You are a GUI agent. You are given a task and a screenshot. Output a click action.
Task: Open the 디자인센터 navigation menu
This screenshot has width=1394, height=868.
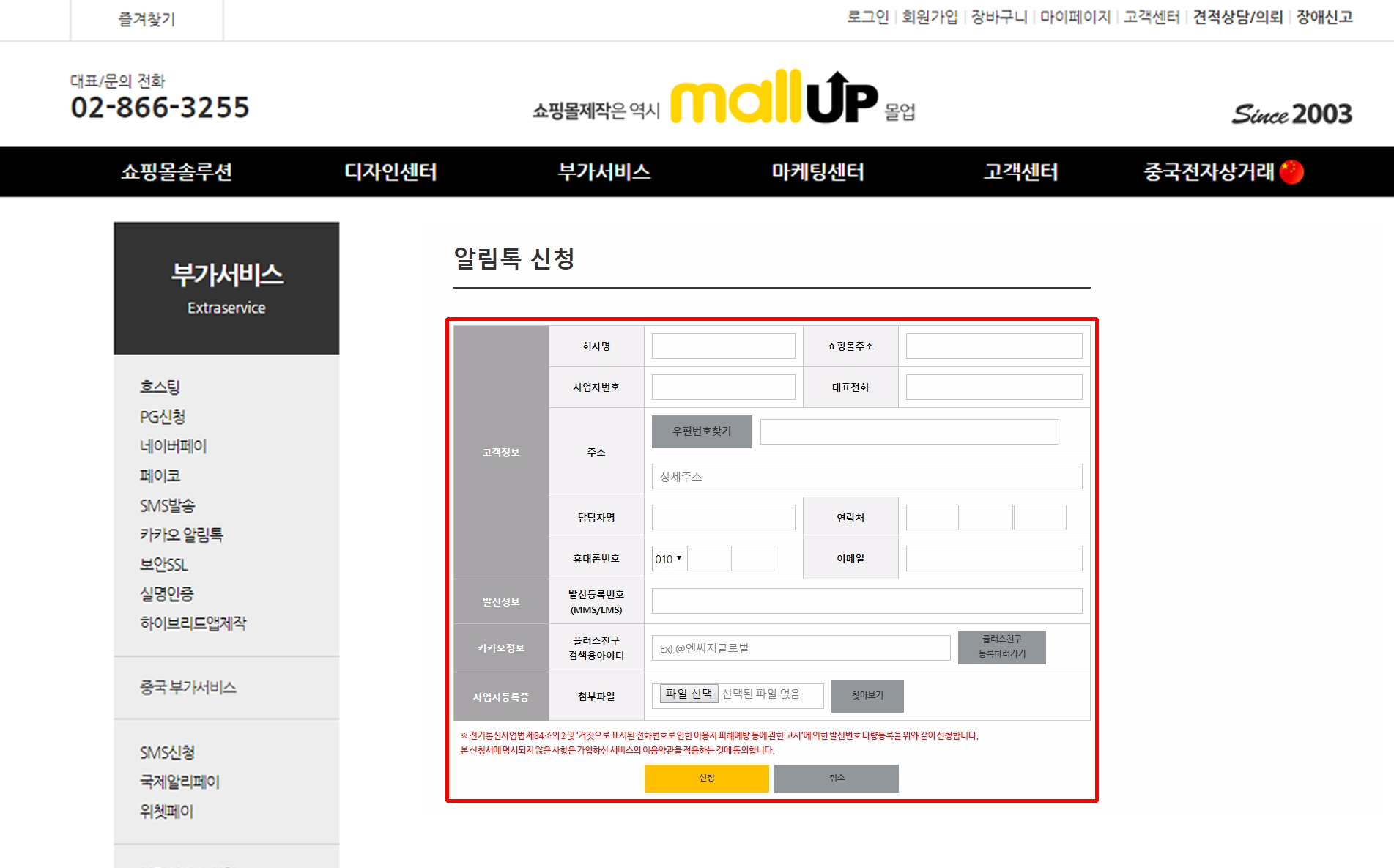[x=390, y=171]
